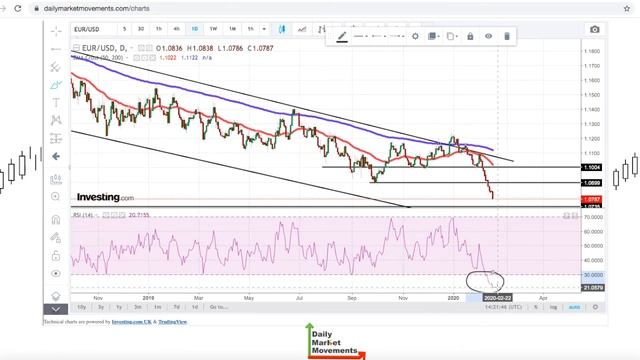The image size is (640, 360).
Task: Toggle magnet mode in left toolbar
Action: click(x=56, y=220)
